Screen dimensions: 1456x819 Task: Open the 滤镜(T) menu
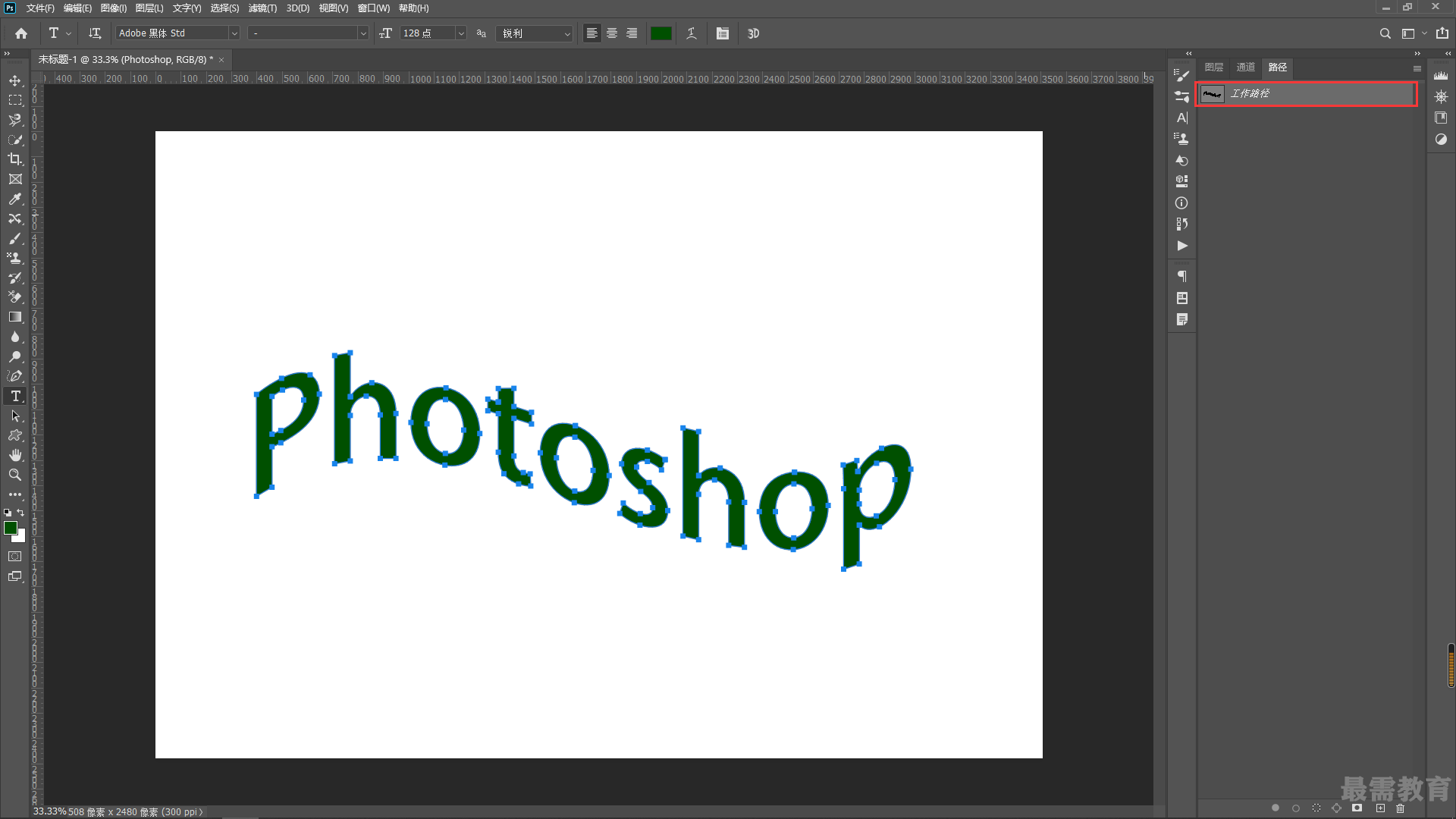tap(262, 8)
